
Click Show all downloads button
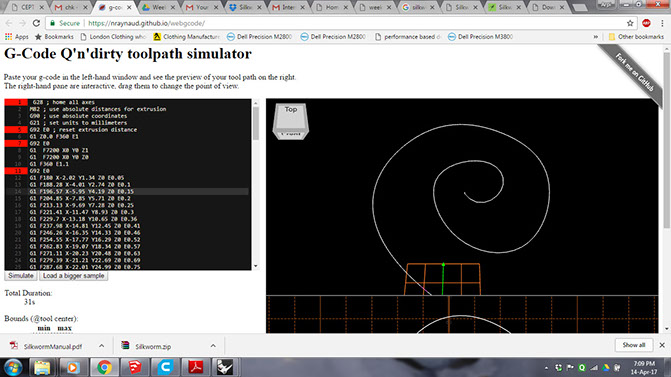coord(633,345)
